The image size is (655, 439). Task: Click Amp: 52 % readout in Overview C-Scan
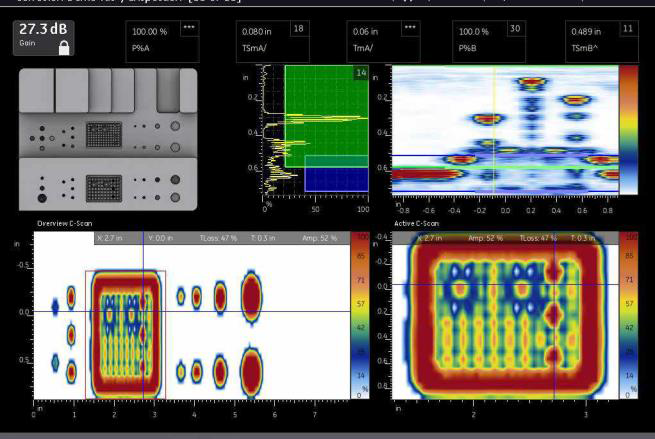pos(320,238)
